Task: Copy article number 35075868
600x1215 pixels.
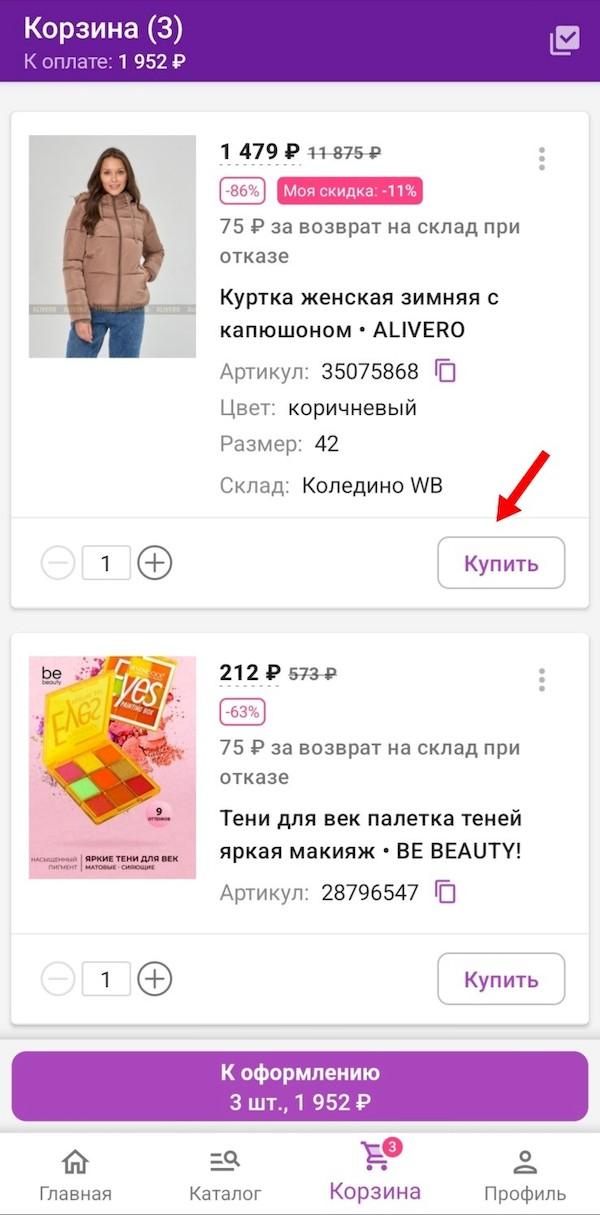Action: 446,371
